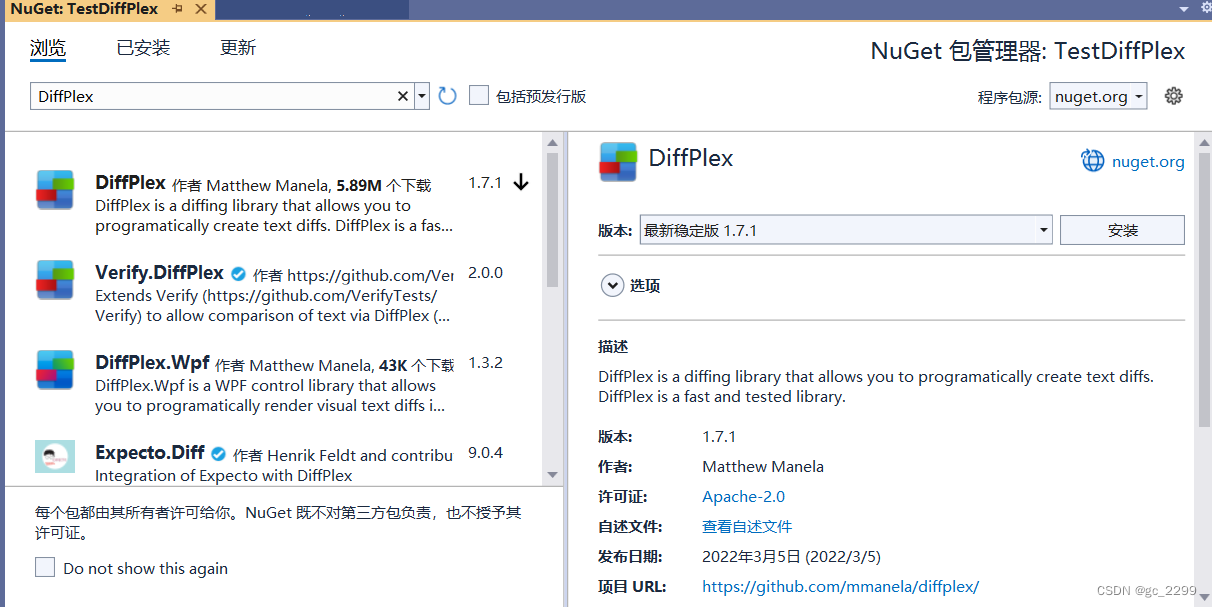Click the Verify.DiffPlex package icon
The width and height of the screenshot is (1212, 607).
point(55,279)
